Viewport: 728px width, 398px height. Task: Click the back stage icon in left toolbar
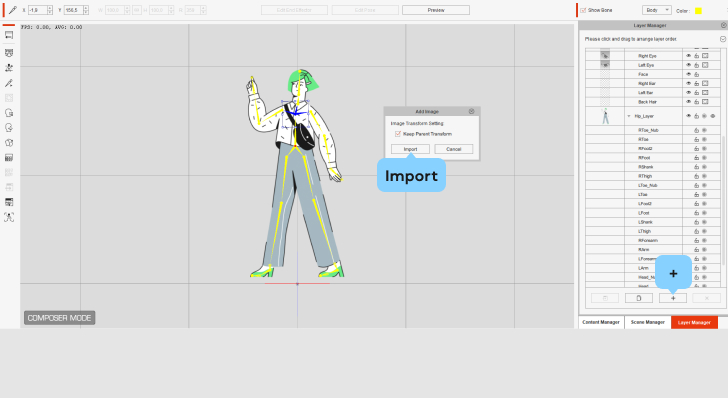click(x=9, y=35)
